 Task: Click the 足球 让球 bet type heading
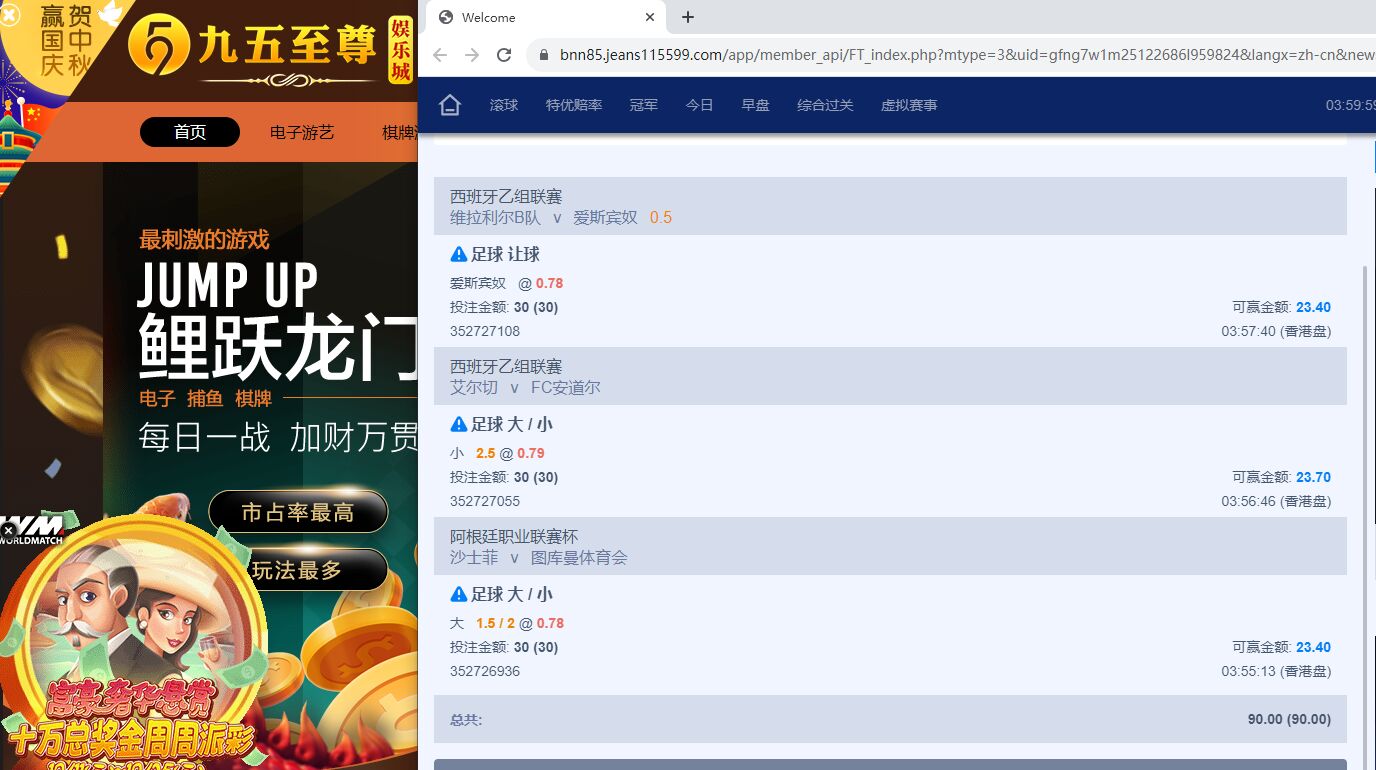pyautogui.click(x=505, y=254)
